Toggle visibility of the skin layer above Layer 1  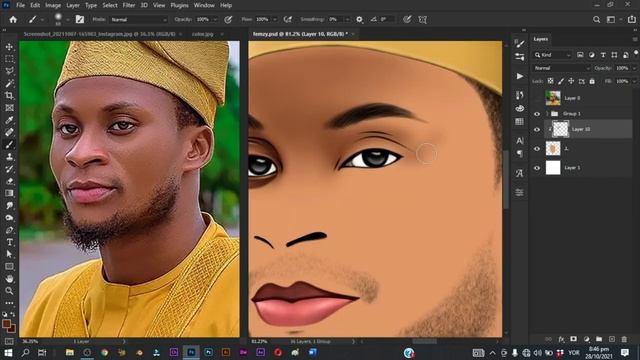pyautogui.click(x=537, y=149)
